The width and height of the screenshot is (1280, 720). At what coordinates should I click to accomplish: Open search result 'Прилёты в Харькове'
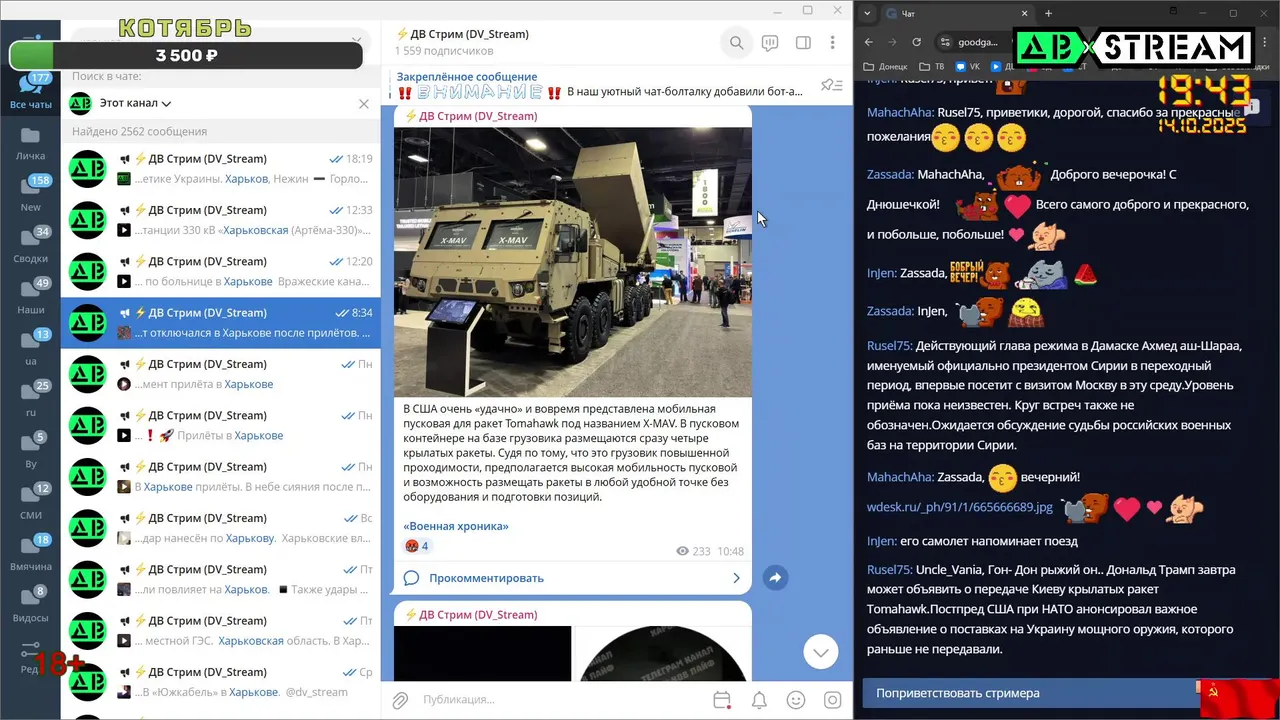(221, 425)
